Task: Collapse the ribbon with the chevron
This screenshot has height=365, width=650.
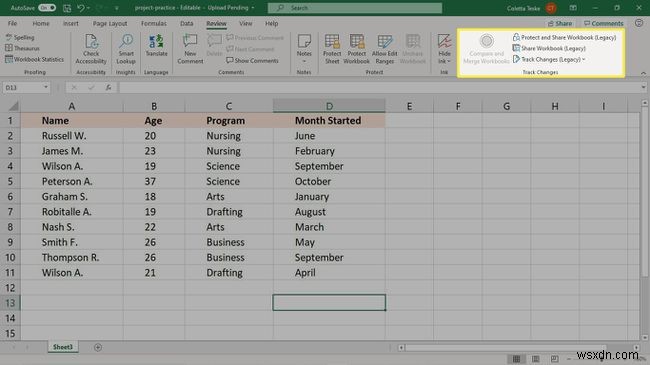Action: click(x=643, y=73)
